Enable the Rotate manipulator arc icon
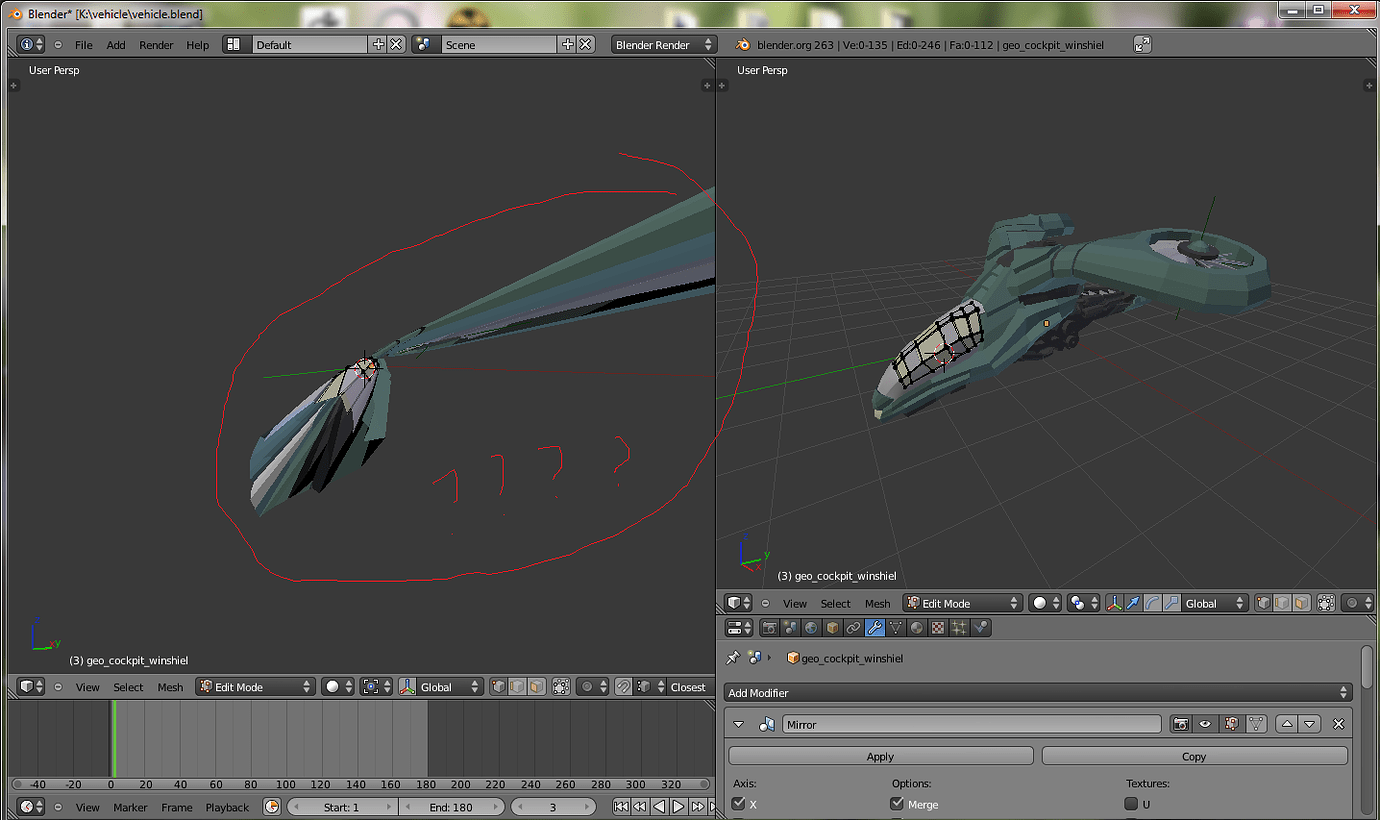 1152,603
